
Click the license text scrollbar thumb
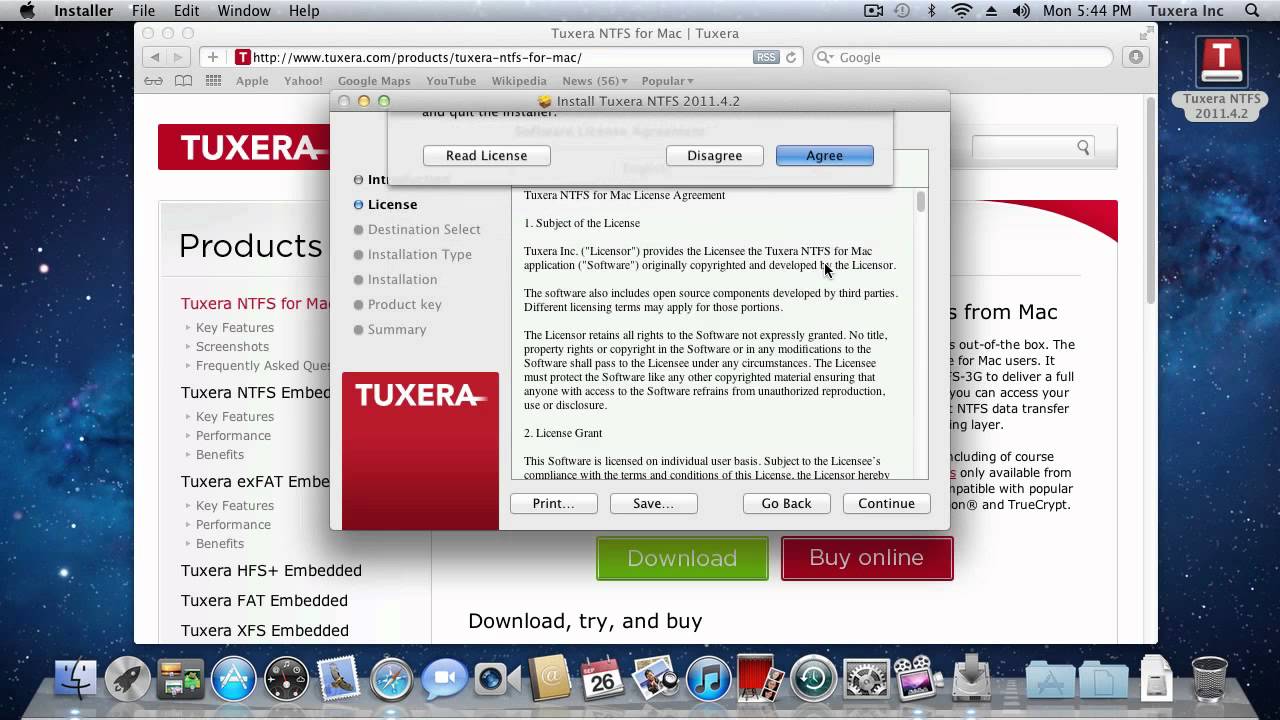point(920,201)
